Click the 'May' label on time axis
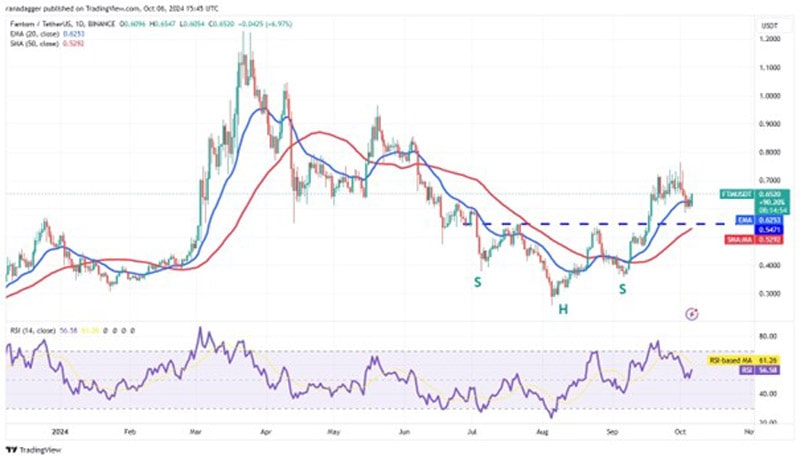This screenshot has height=460, width=800. (333, 432)
